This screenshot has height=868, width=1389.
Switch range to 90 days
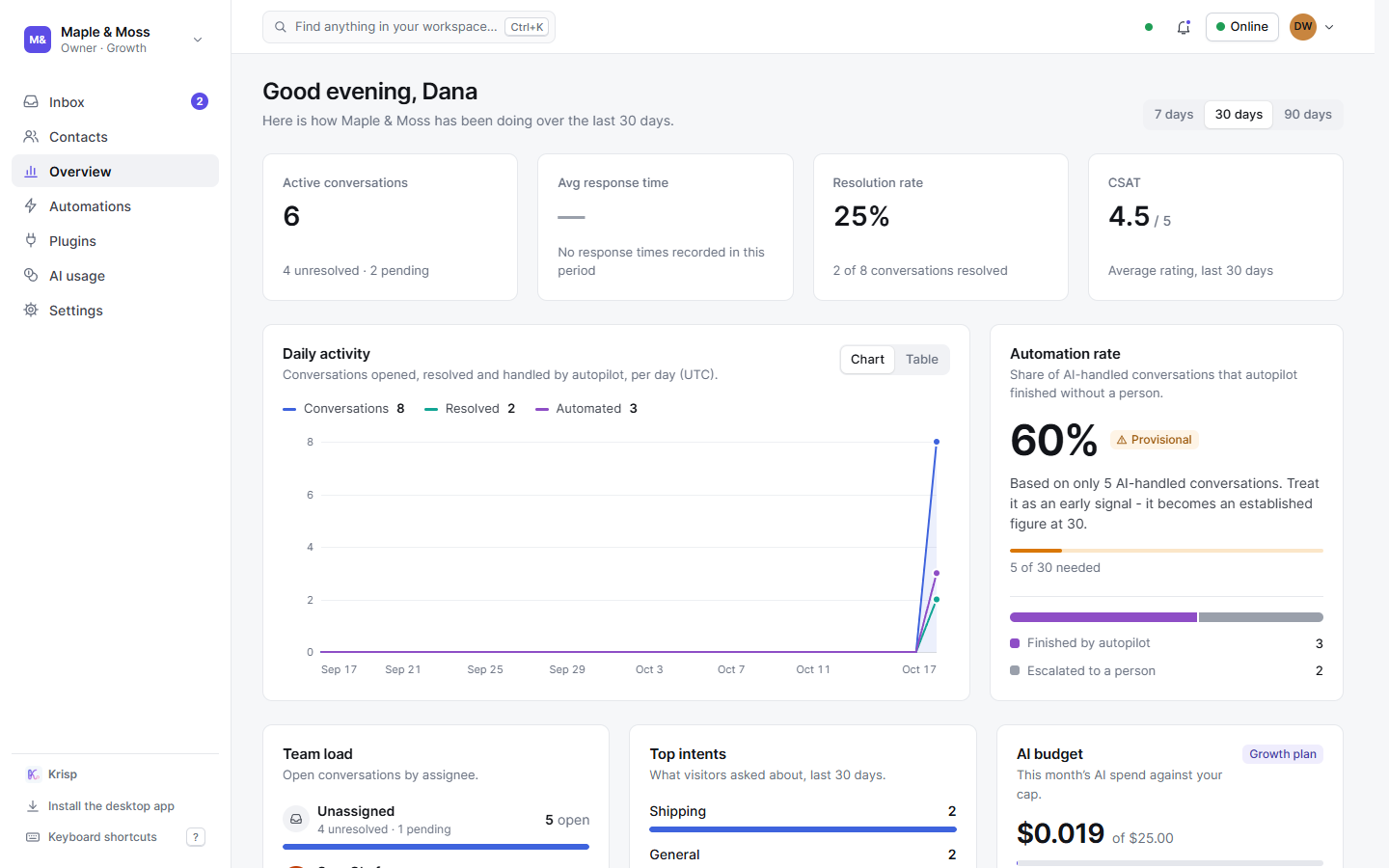coord(1308,114)
